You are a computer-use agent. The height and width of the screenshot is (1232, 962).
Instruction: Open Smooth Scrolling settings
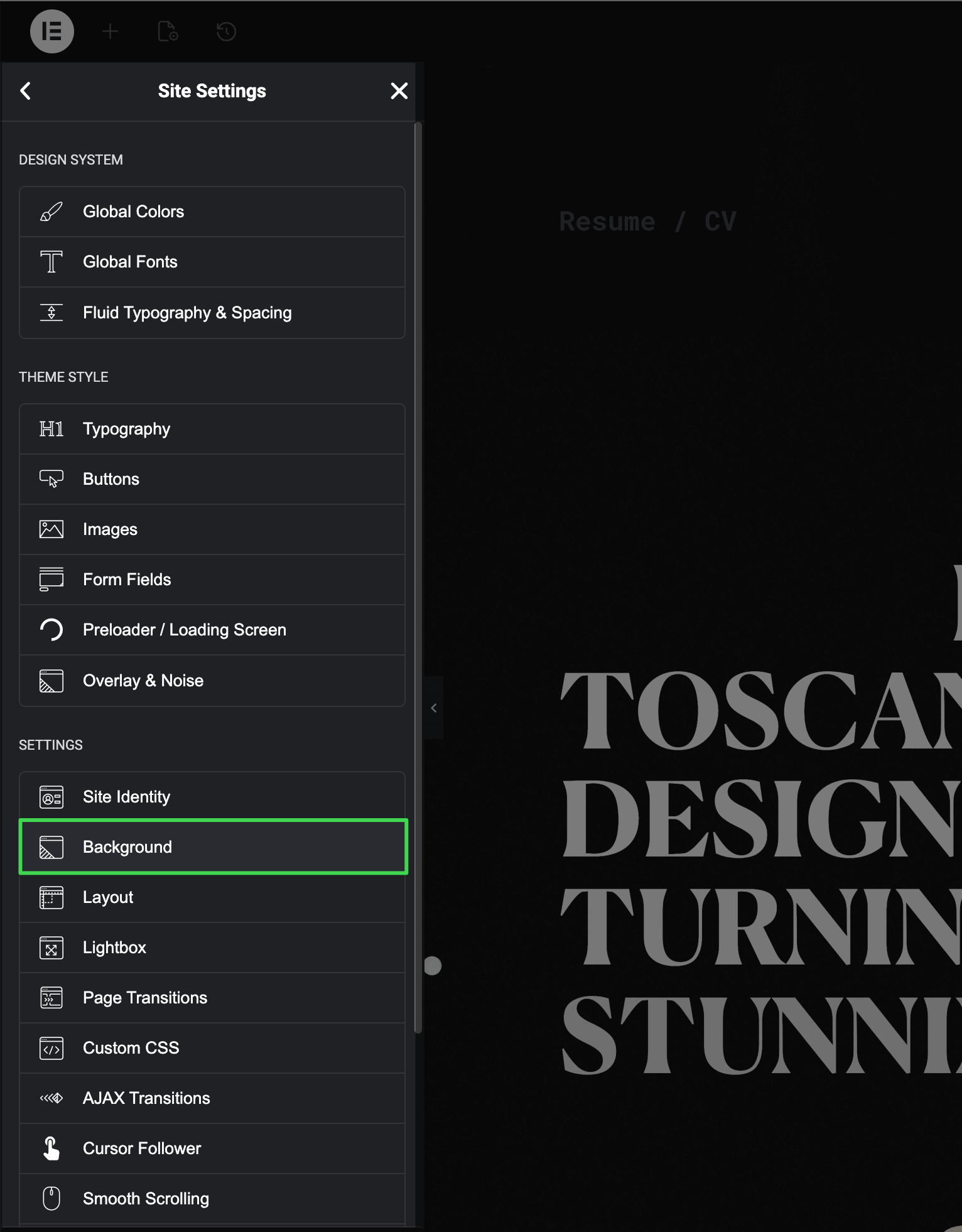tap(146, 1199)
